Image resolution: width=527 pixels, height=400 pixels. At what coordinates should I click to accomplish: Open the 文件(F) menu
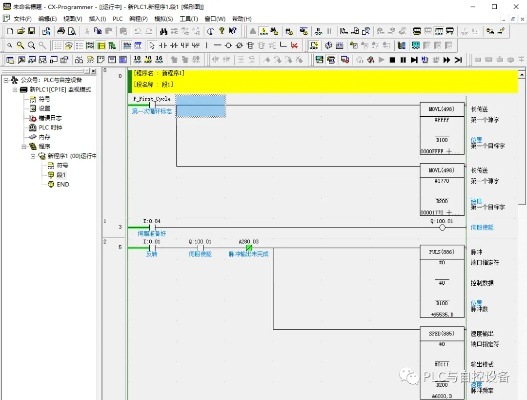(21, 19)
